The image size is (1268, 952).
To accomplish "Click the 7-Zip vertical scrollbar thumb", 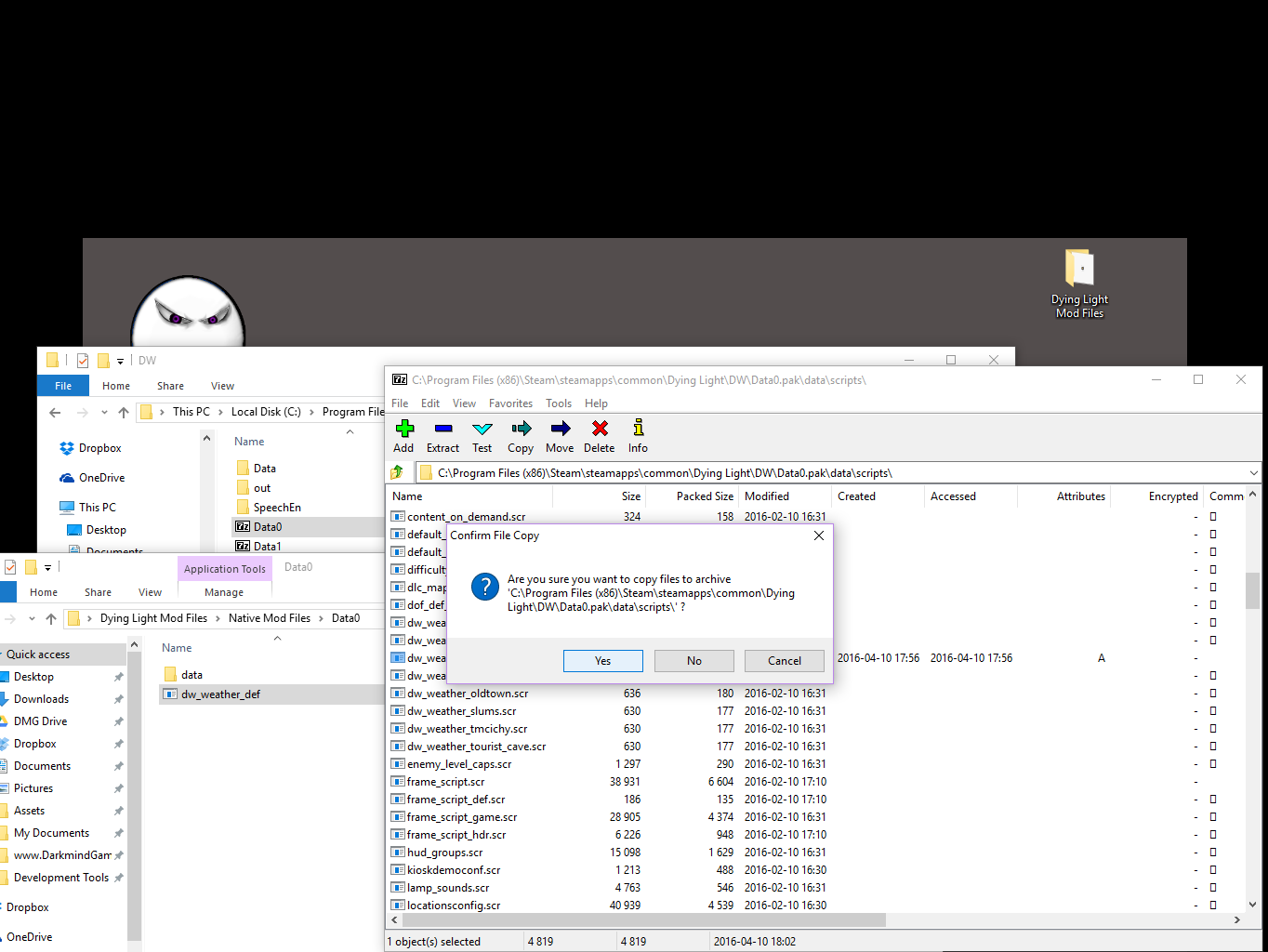I will [1252, 589].
